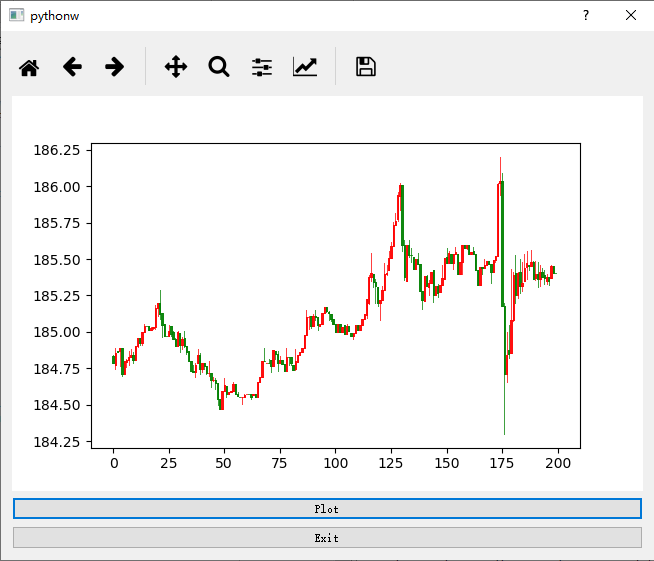Open the Configure subplots sliders icon

point(262,67)
